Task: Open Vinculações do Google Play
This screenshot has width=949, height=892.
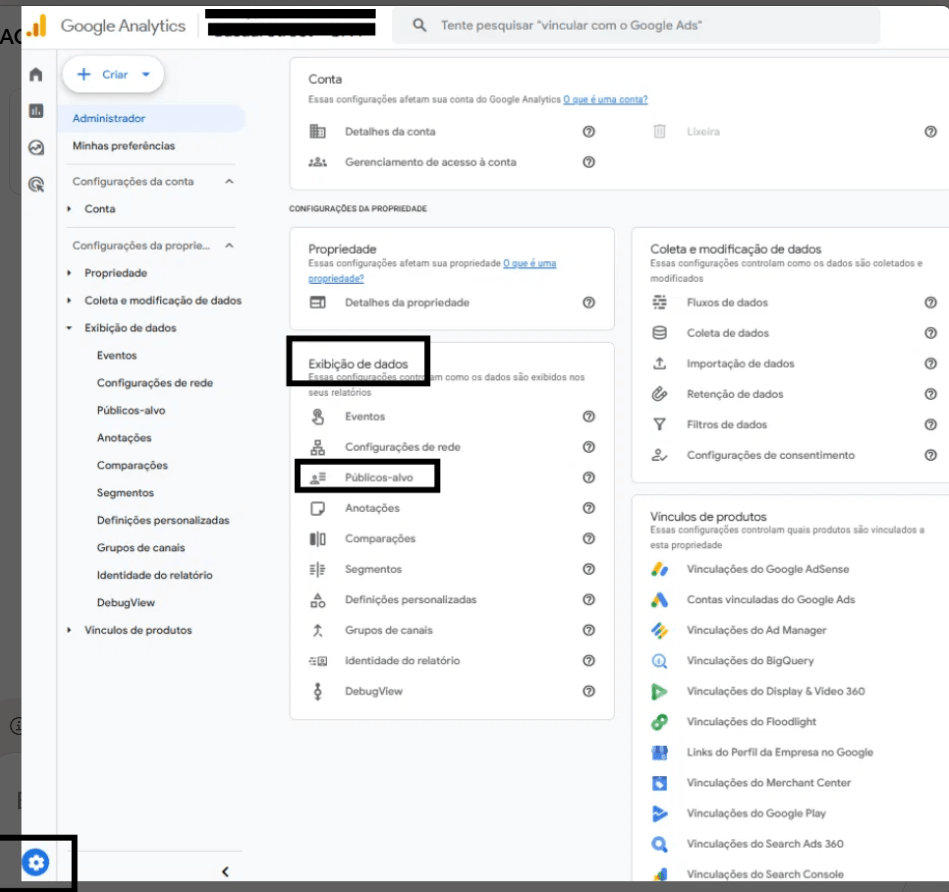Action: (756, 813)
